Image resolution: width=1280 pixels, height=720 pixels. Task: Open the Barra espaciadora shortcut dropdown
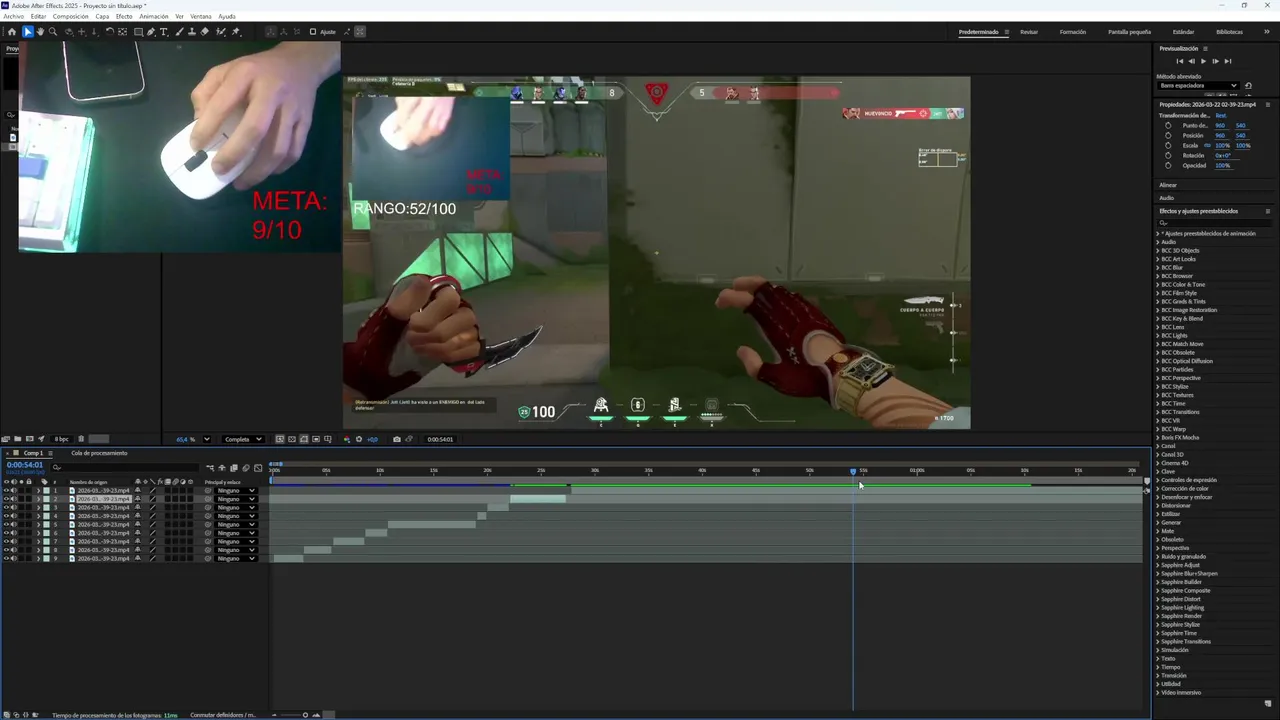(1197, 86)
